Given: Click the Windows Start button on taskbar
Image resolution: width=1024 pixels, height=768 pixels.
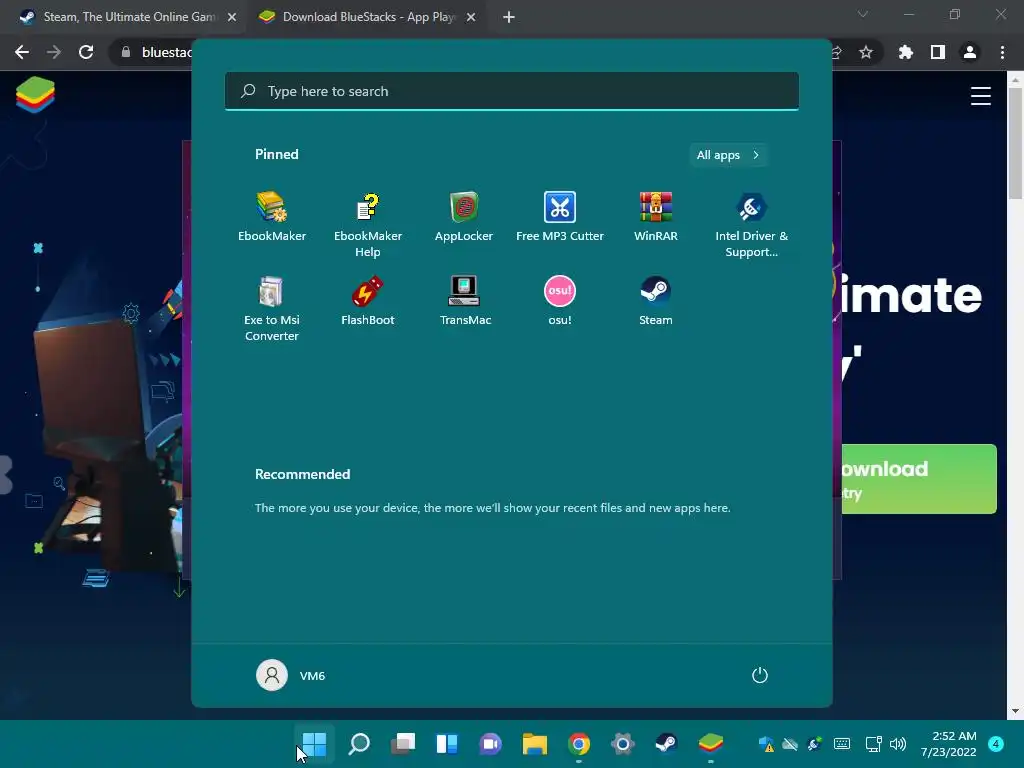Looking at the screenshot, I should (314, 743).
